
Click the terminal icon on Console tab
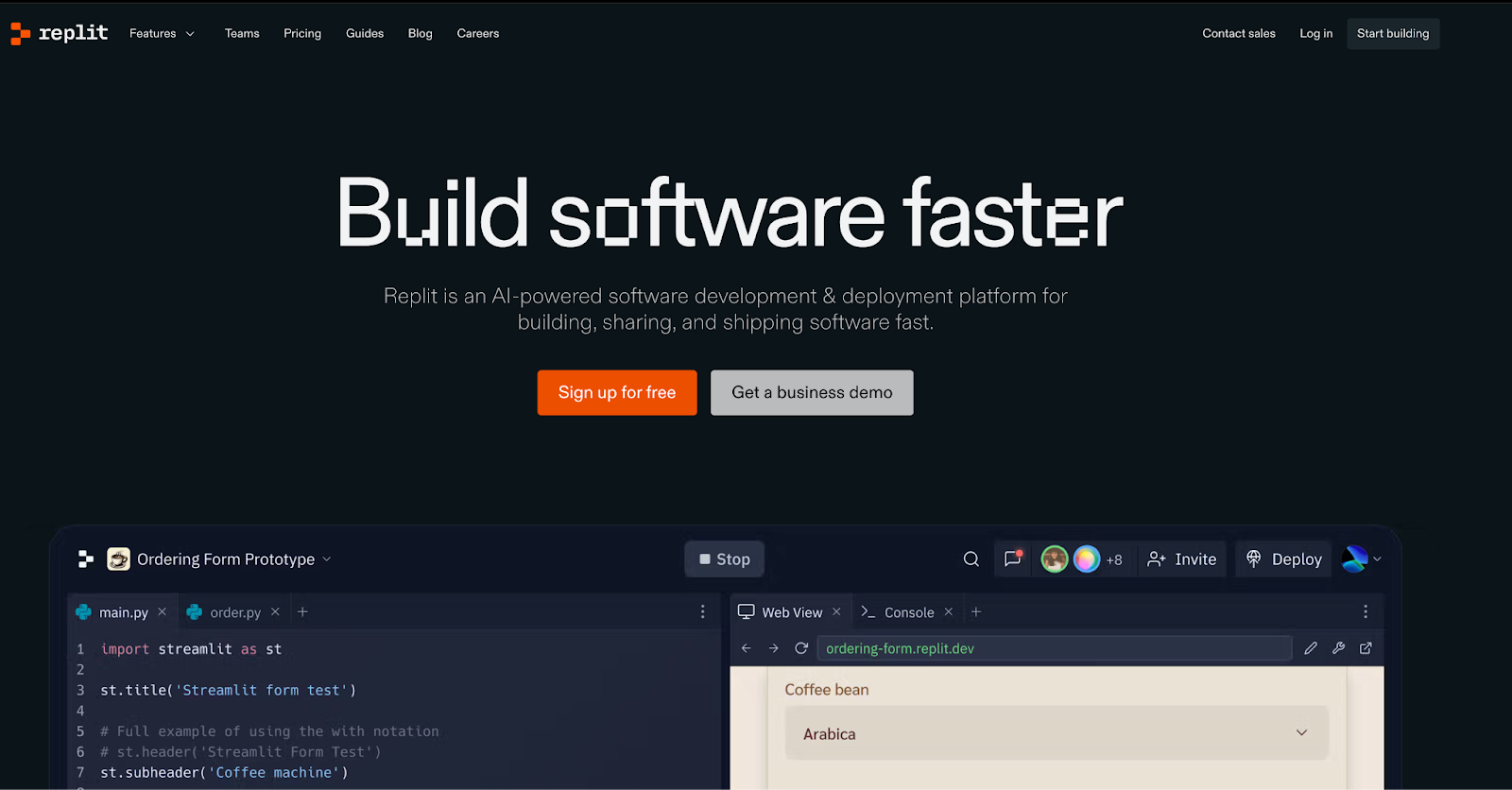coord(868,611)
